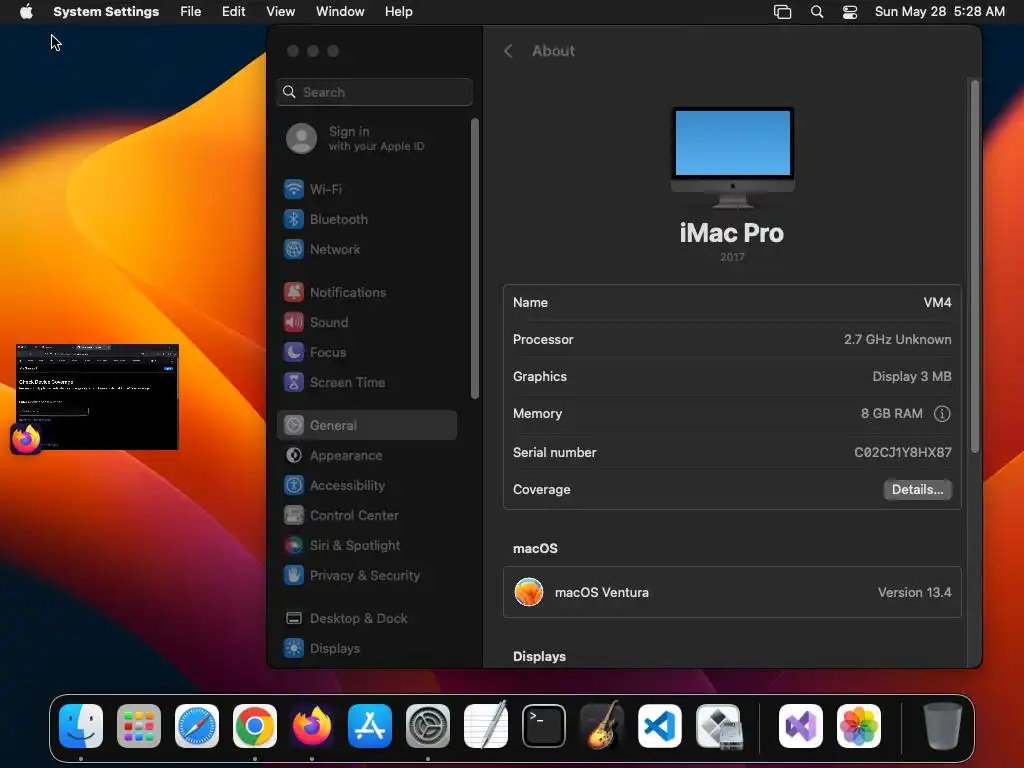Open the Edit menu
Image resolution: width=1024 pixels, height=768 pixels.
pyautogui.click(x=233, y=12)
